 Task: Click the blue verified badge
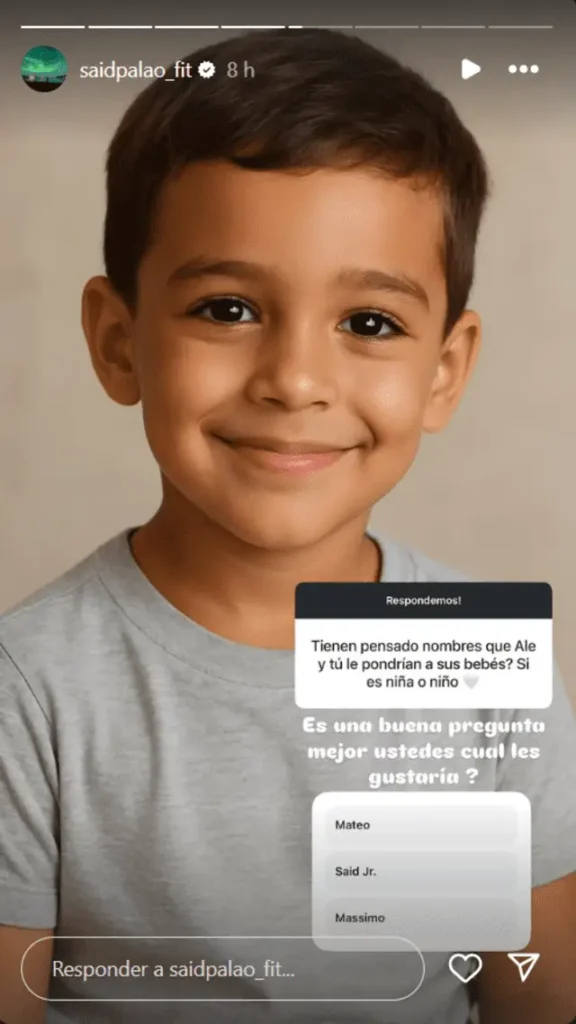pos(207,70)
